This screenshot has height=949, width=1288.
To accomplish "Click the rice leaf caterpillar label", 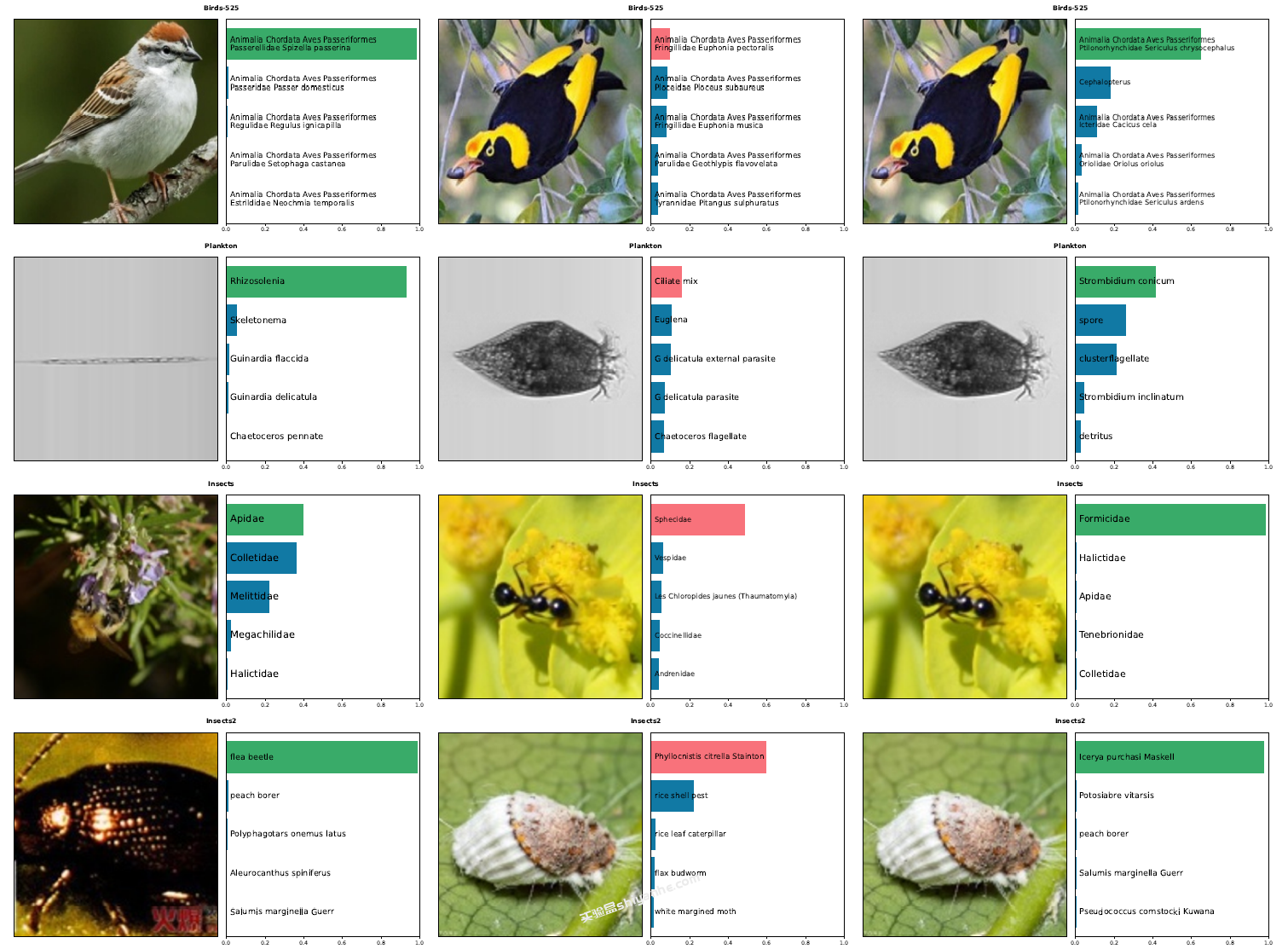I will [690, 834].
